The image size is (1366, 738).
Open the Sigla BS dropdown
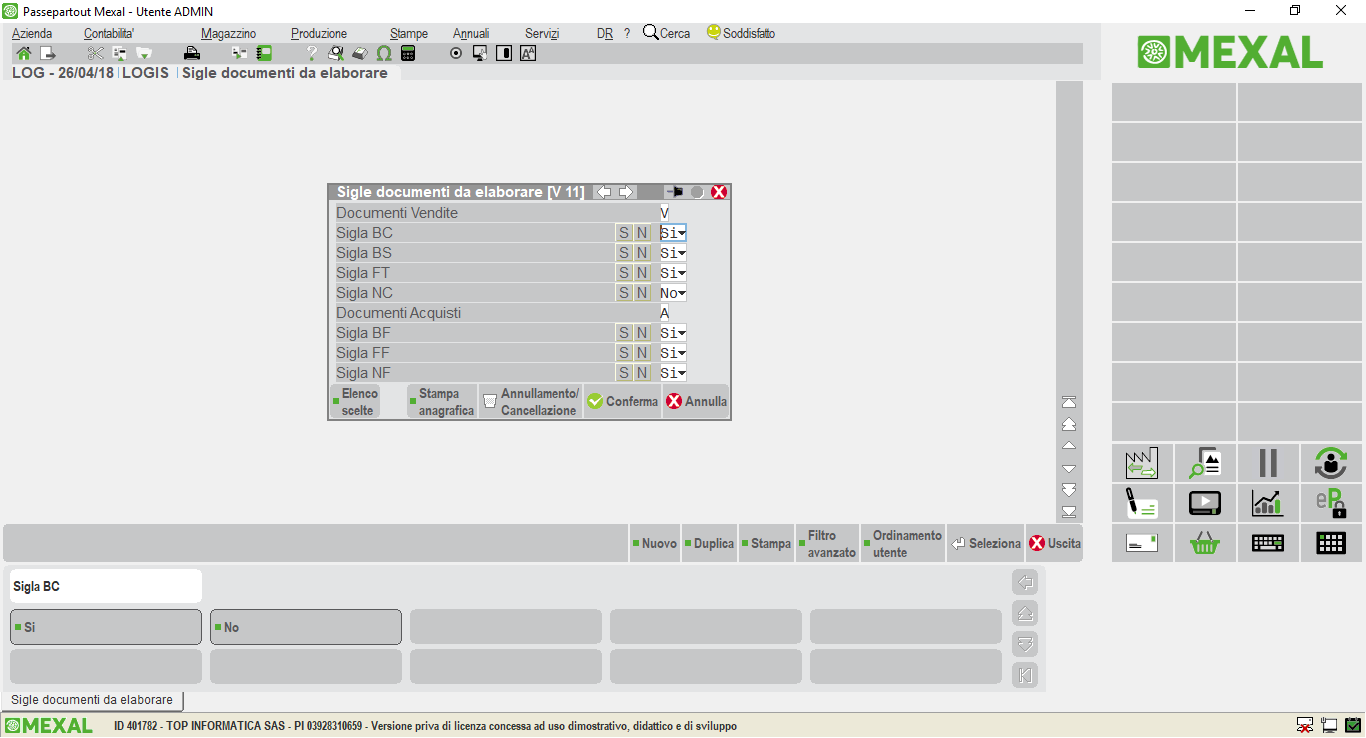673,253
